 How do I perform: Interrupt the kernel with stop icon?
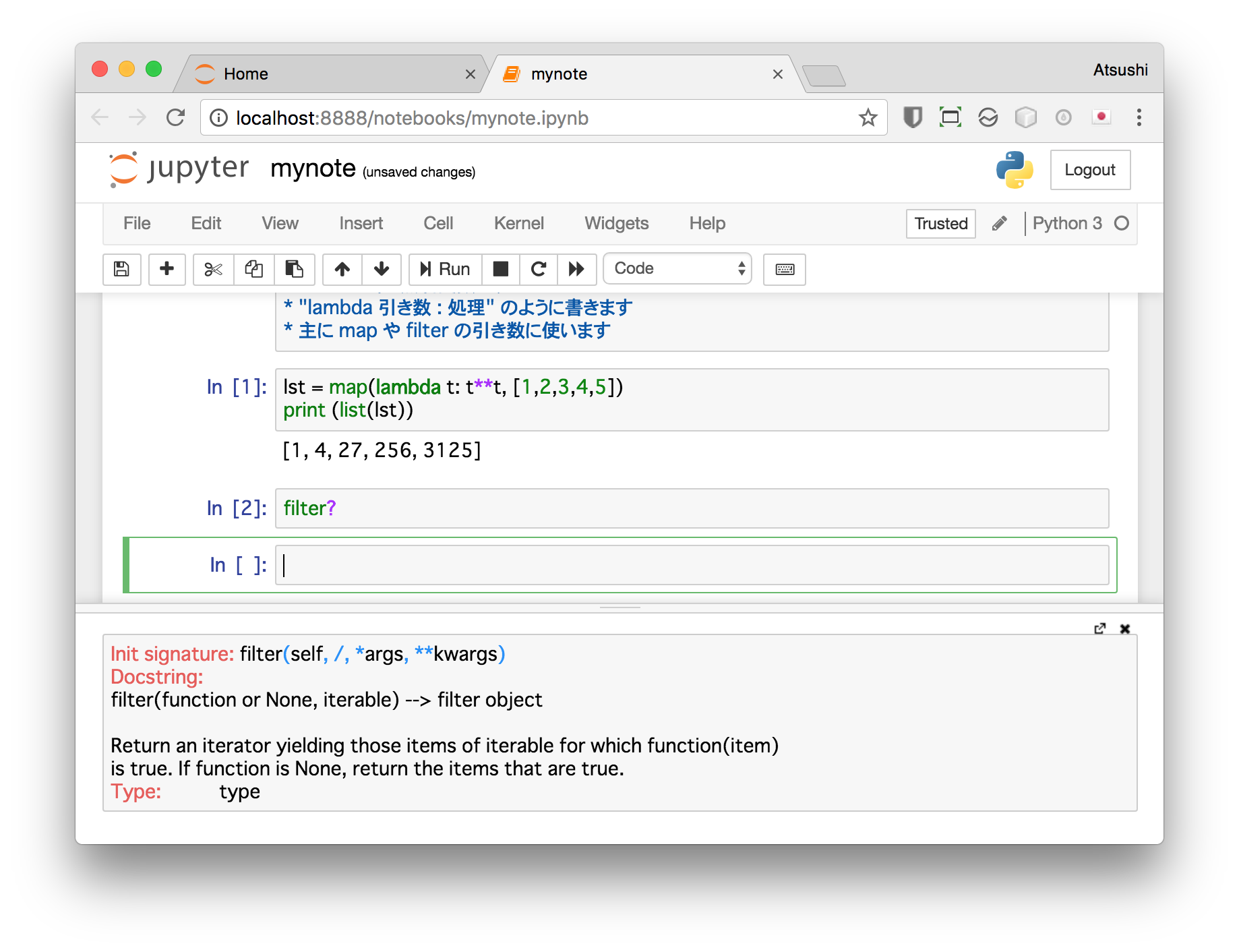pos(500,269)
